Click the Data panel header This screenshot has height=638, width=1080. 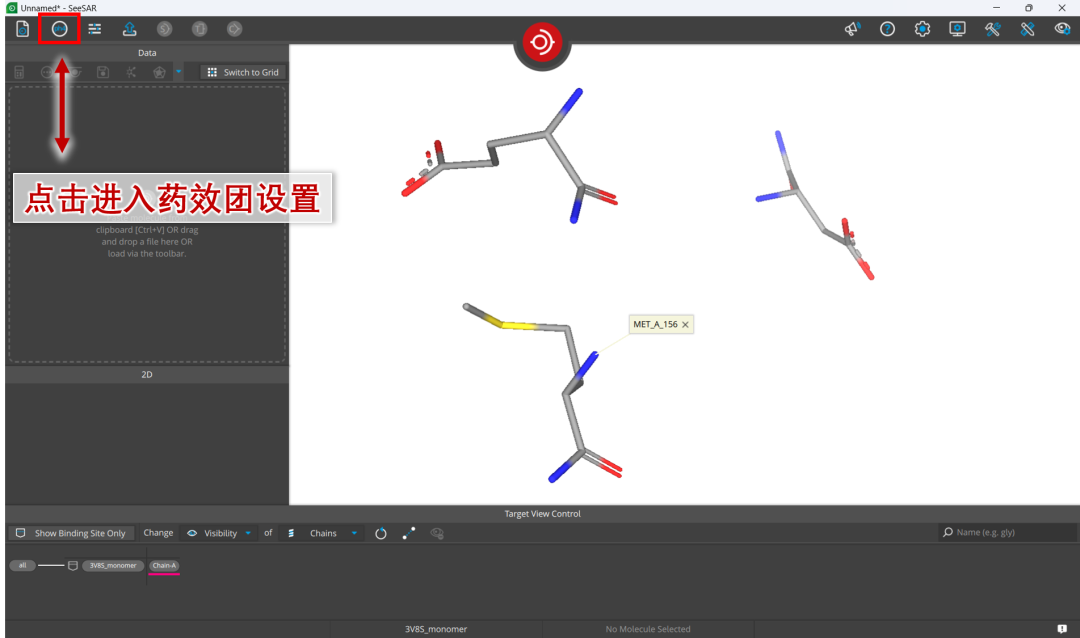147,53
